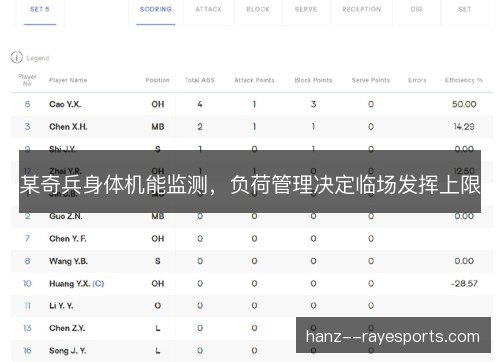This screenshot has width=500, height=362.
Task: Sort by Serve Points column header
Action: tap(371, 80)
